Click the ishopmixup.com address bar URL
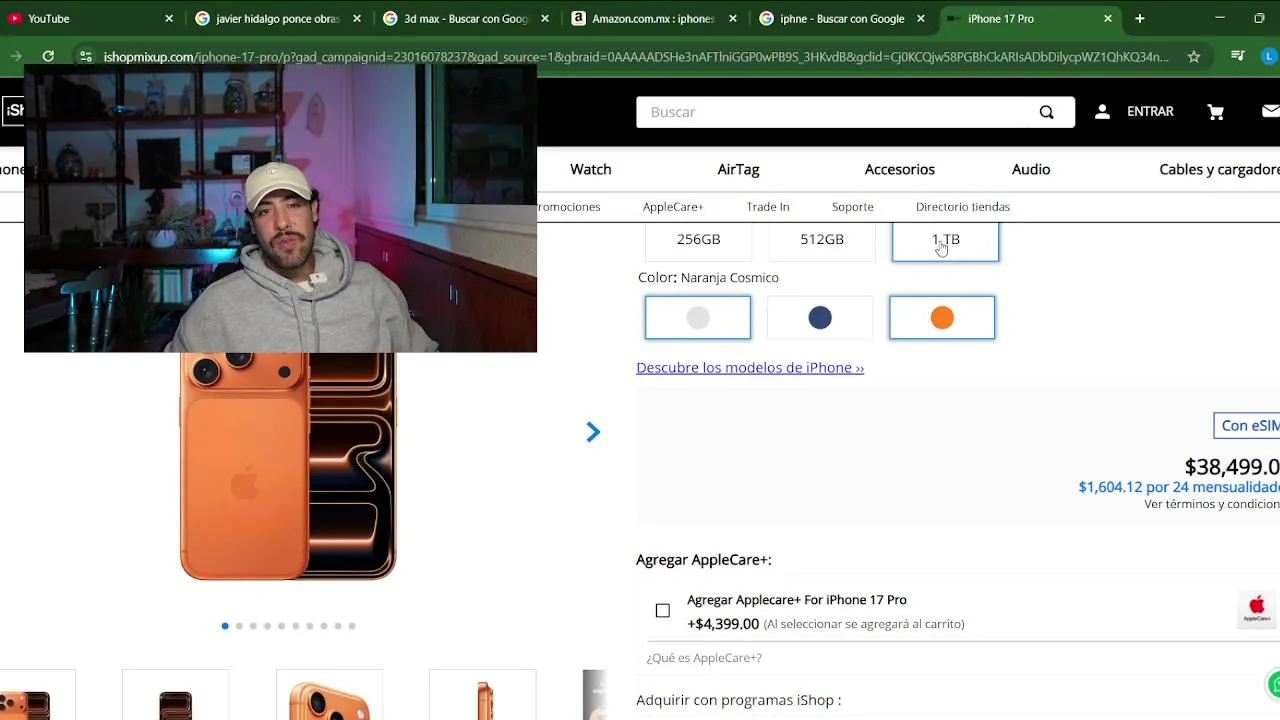Viewport: 1280px width, 720px height. click(636, 57)
